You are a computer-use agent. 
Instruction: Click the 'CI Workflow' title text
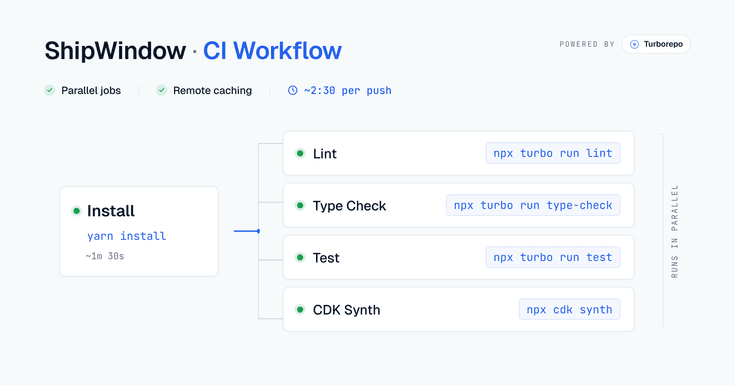pos(272,51)
